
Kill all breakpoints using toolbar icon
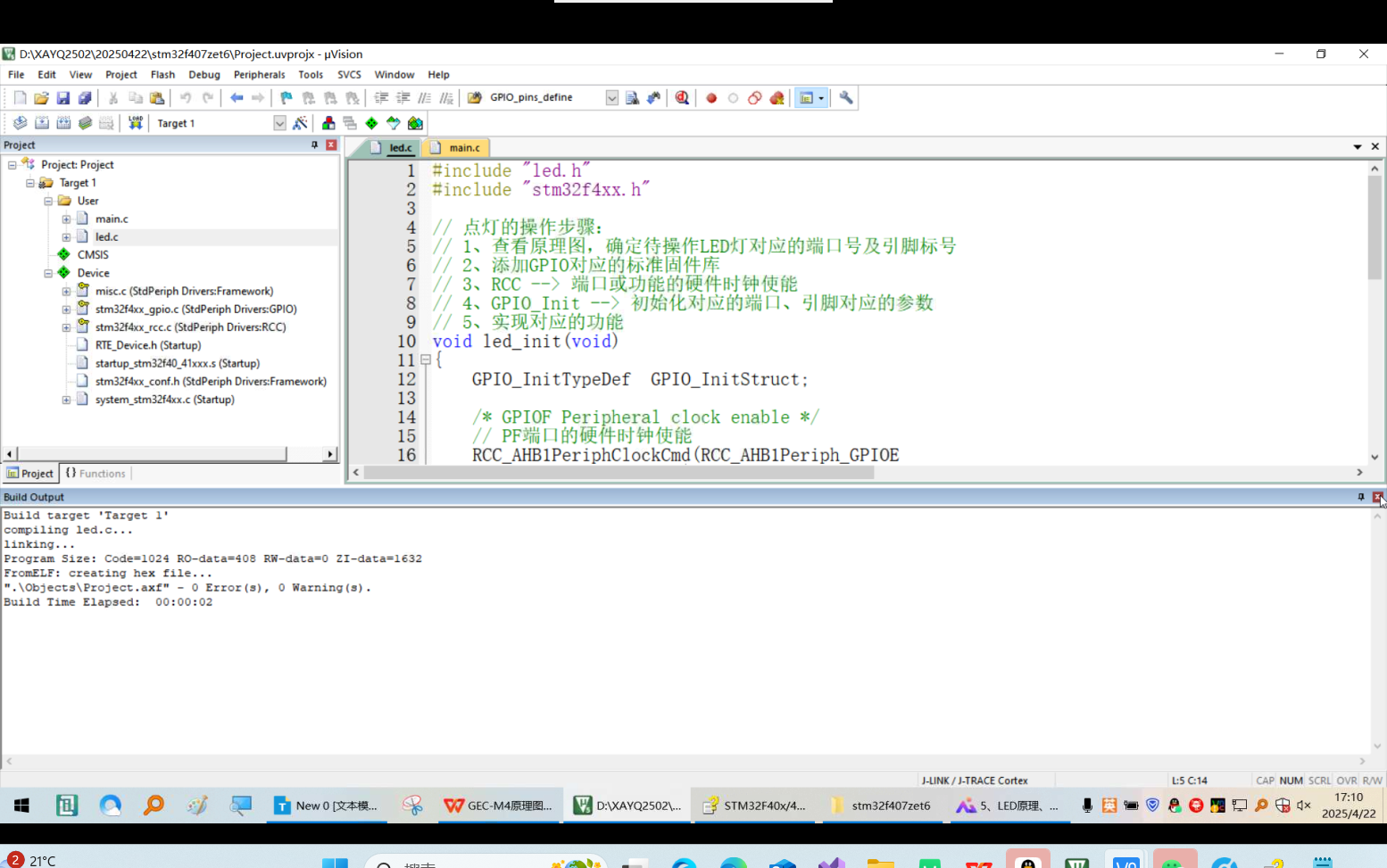click(777, 97)
